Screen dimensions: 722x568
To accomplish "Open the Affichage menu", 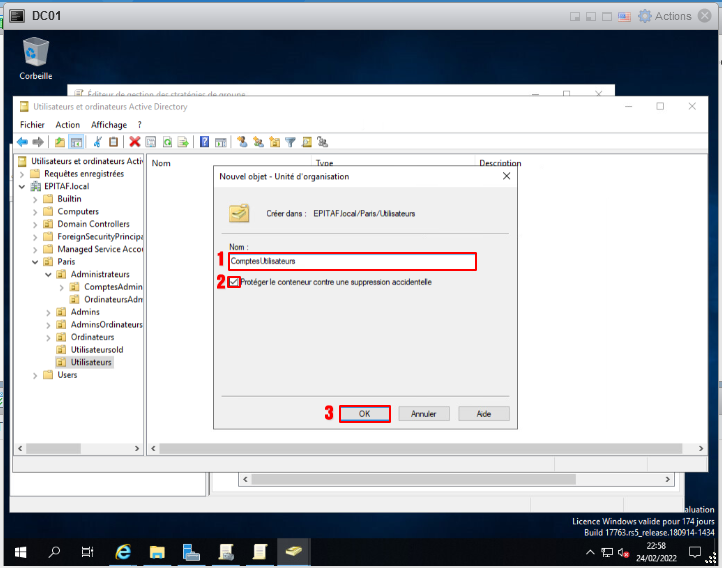I will click(109, 125).
